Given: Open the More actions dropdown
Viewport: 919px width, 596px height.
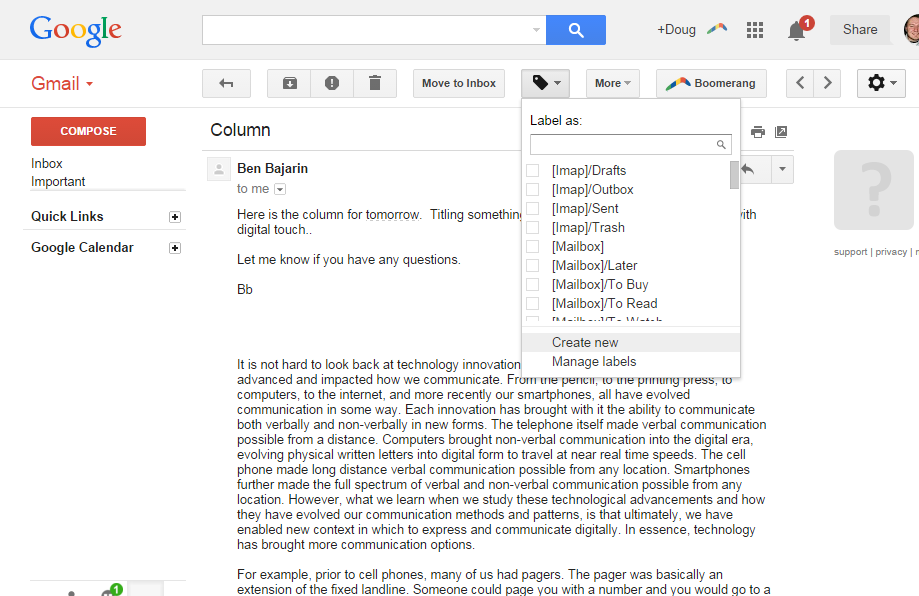Looking at the screenshot, I should click(612, 83).
